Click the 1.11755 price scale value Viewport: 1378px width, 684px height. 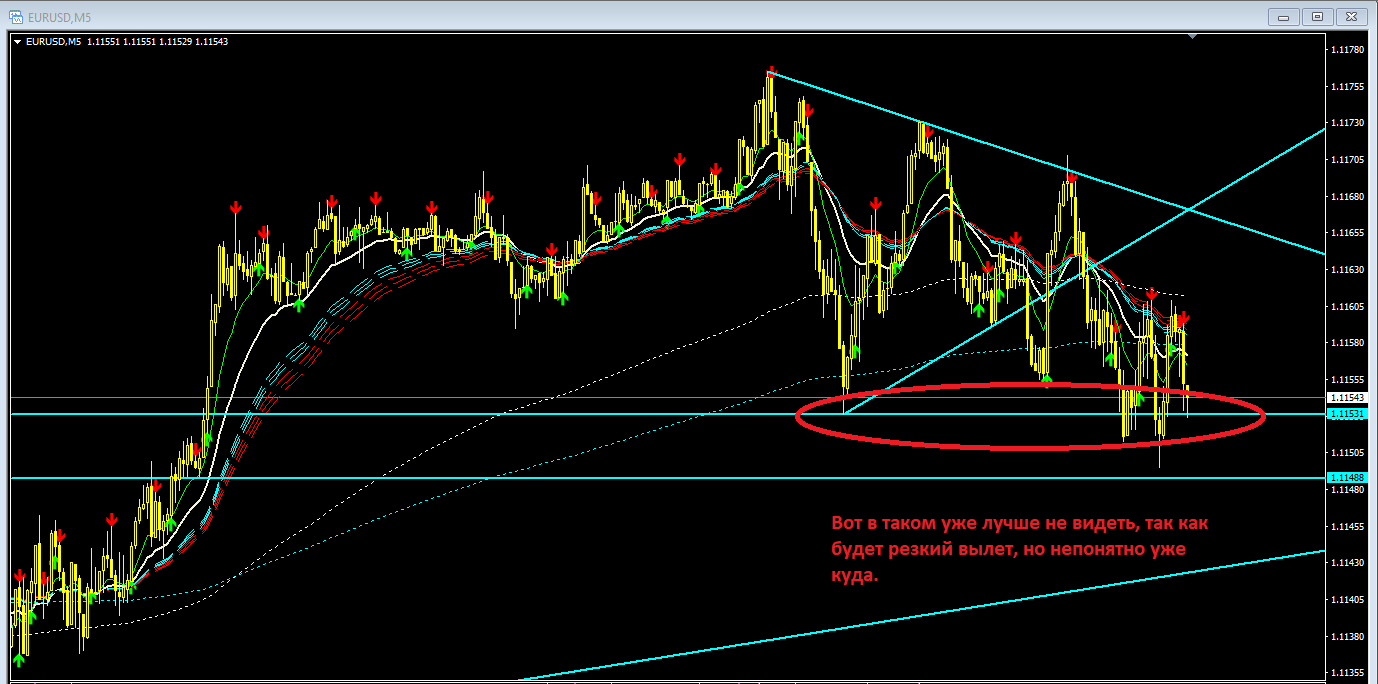click(x=1348, y=86)
